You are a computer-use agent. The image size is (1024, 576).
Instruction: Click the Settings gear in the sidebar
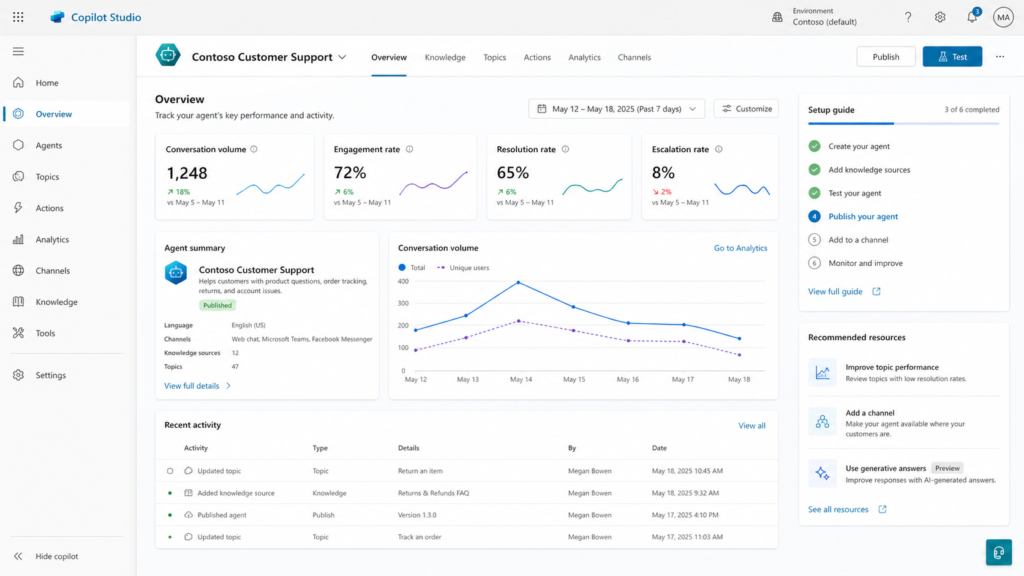tap(18, 375)
